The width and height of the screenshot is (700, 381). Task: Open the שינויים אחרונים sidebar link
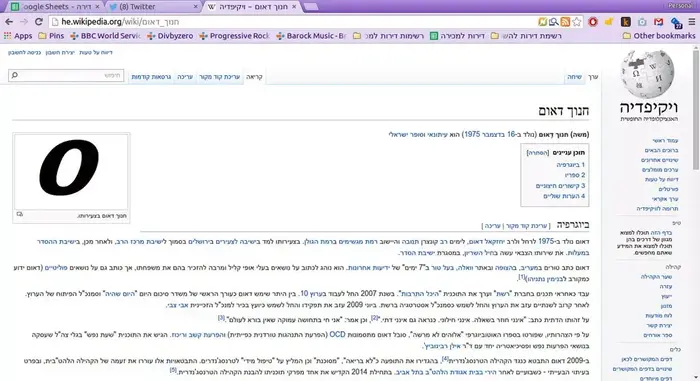pos(660,160)
